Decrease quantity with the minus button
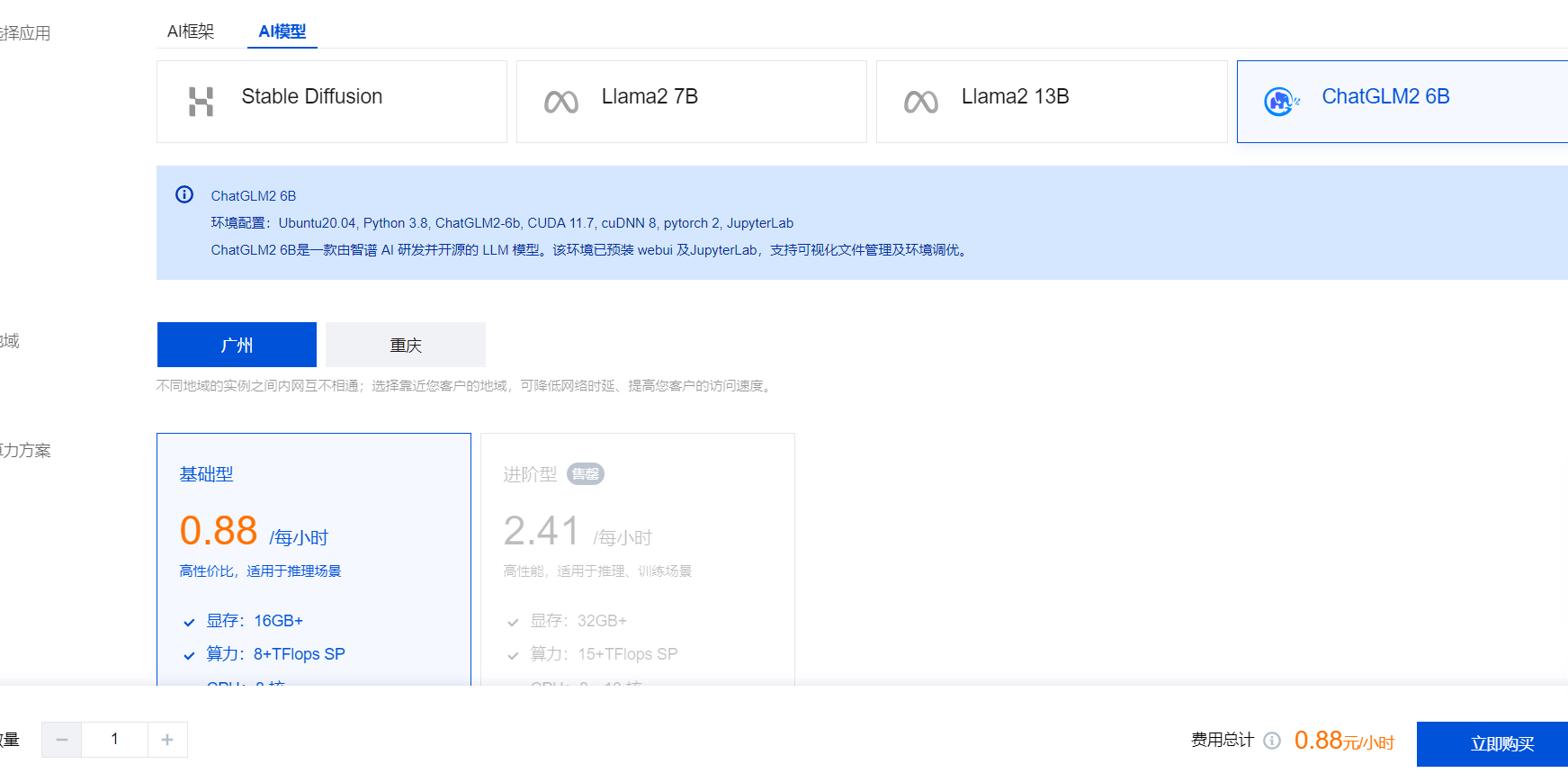This screenshot has width=1568, height=773. point(62,740)
